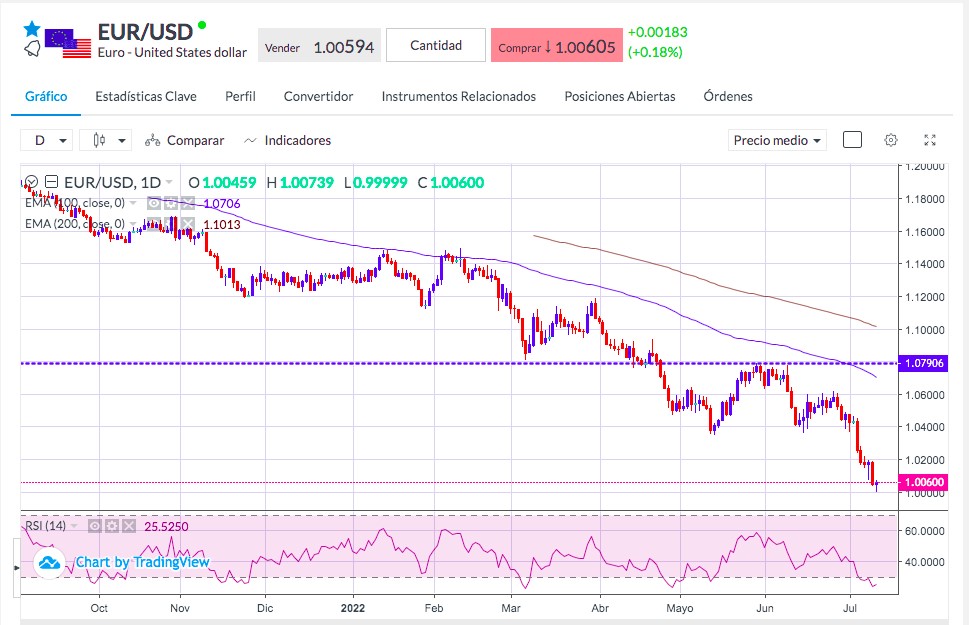969x625 pixels.
Task: Click the small arrow left of RSI pane
Action: click(17, 567)
